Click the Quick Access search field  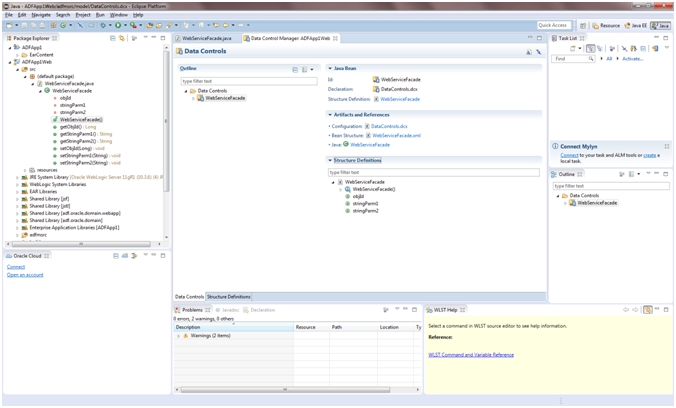554,25
